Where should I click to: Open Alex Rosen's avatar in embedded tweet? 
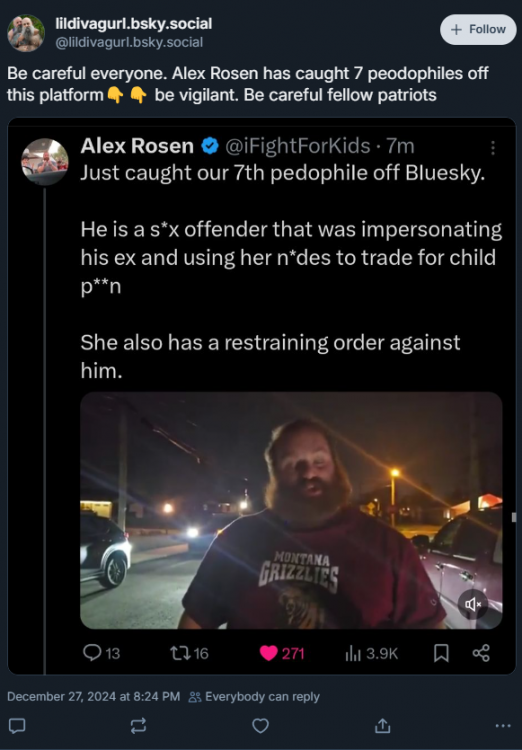coord(44,161)
